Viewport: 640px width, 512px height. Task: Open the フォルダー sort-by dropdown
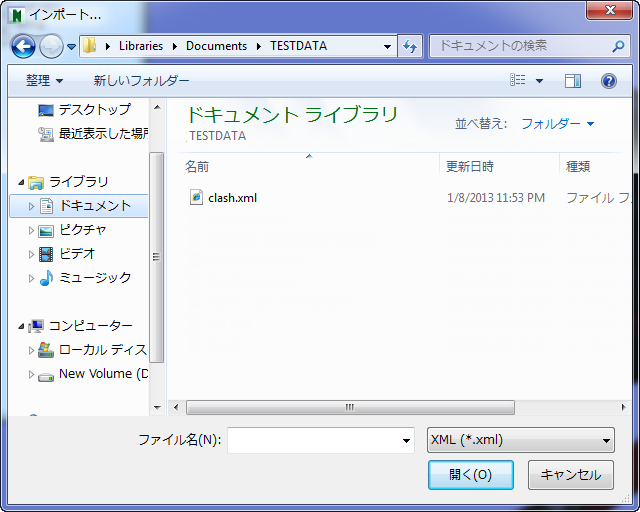point(558,123)
